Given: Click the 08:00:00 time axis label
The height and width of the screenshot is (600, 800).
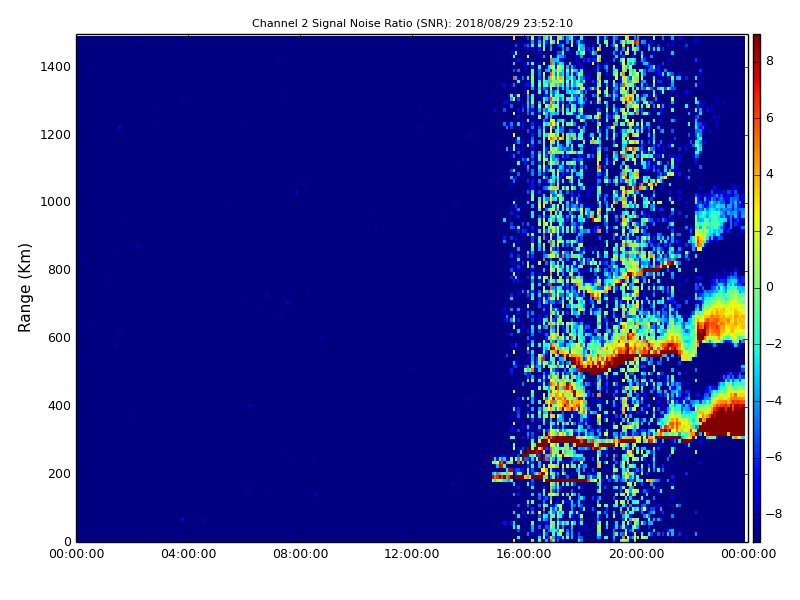Looking at the screenshot, I should 301,554.
